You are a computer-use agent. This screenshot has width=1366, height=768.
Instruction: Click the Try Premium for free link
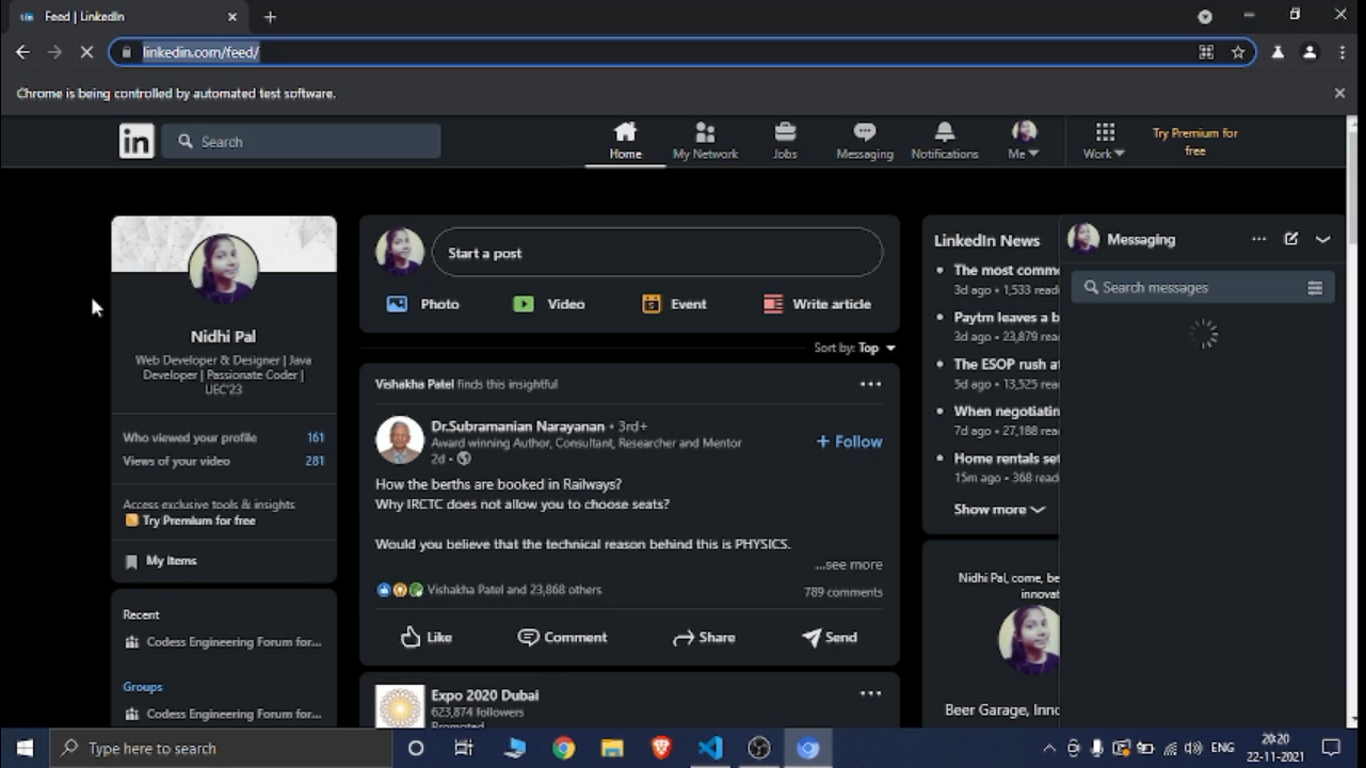(1194, 141)
